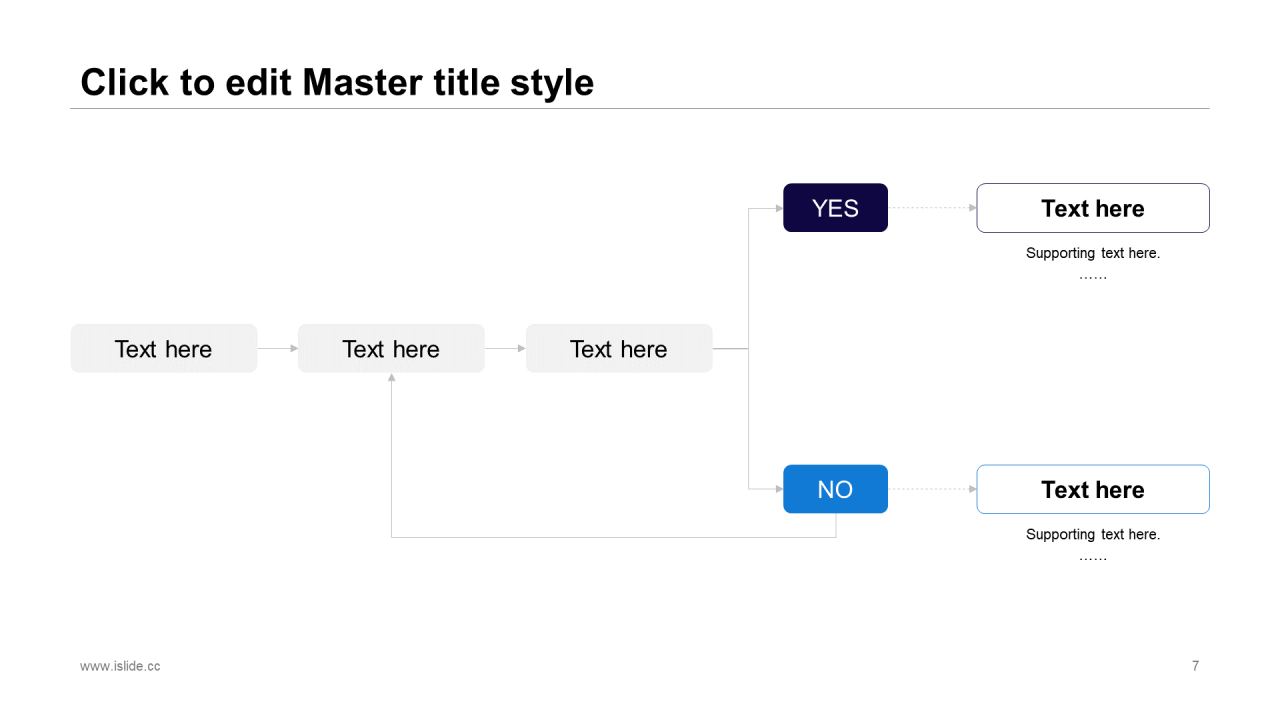Click the blue NO box

pyautogui.click(x=835, y=489)
